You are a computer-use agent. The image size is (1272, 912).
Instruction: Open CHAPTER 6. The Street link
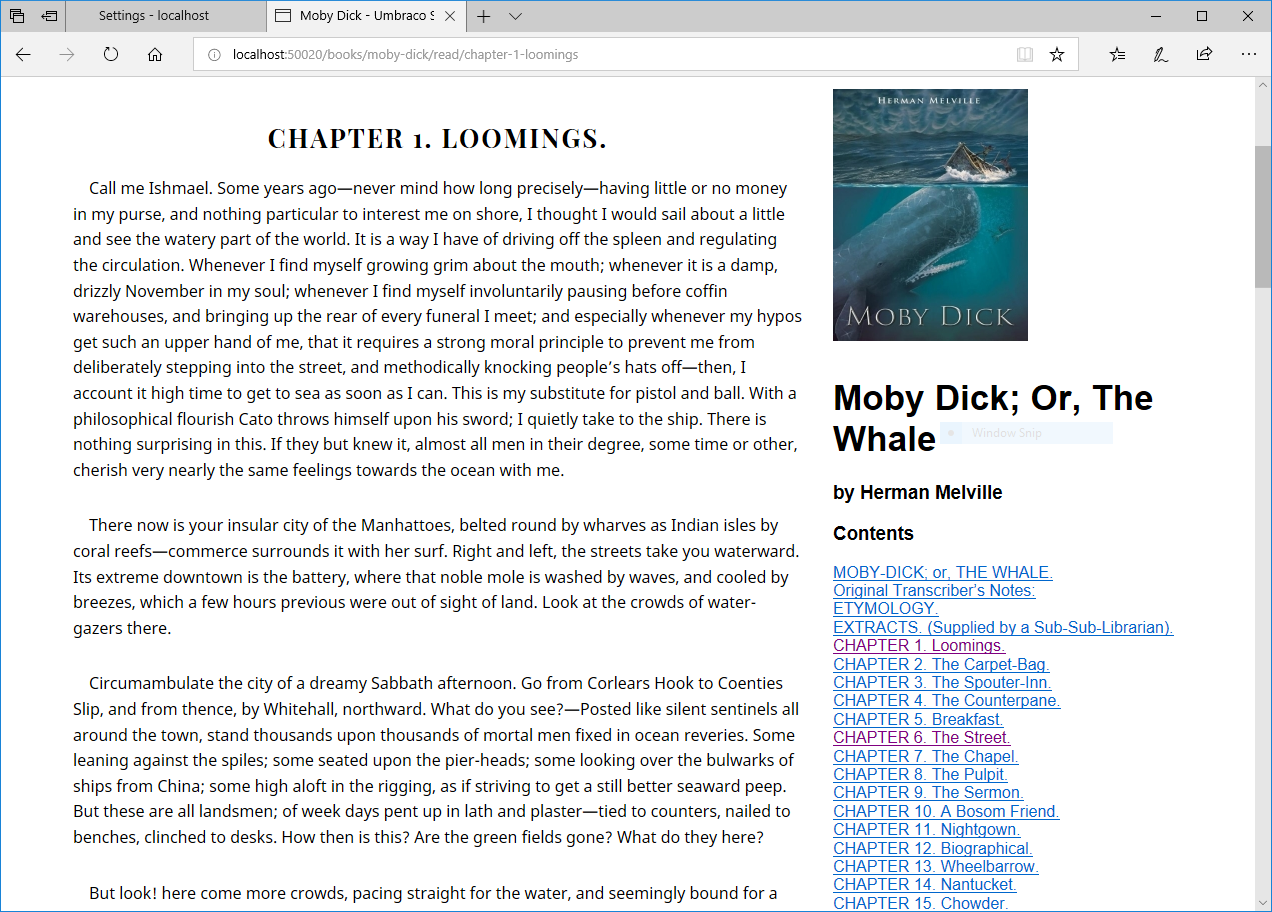(x=922, y=738)
